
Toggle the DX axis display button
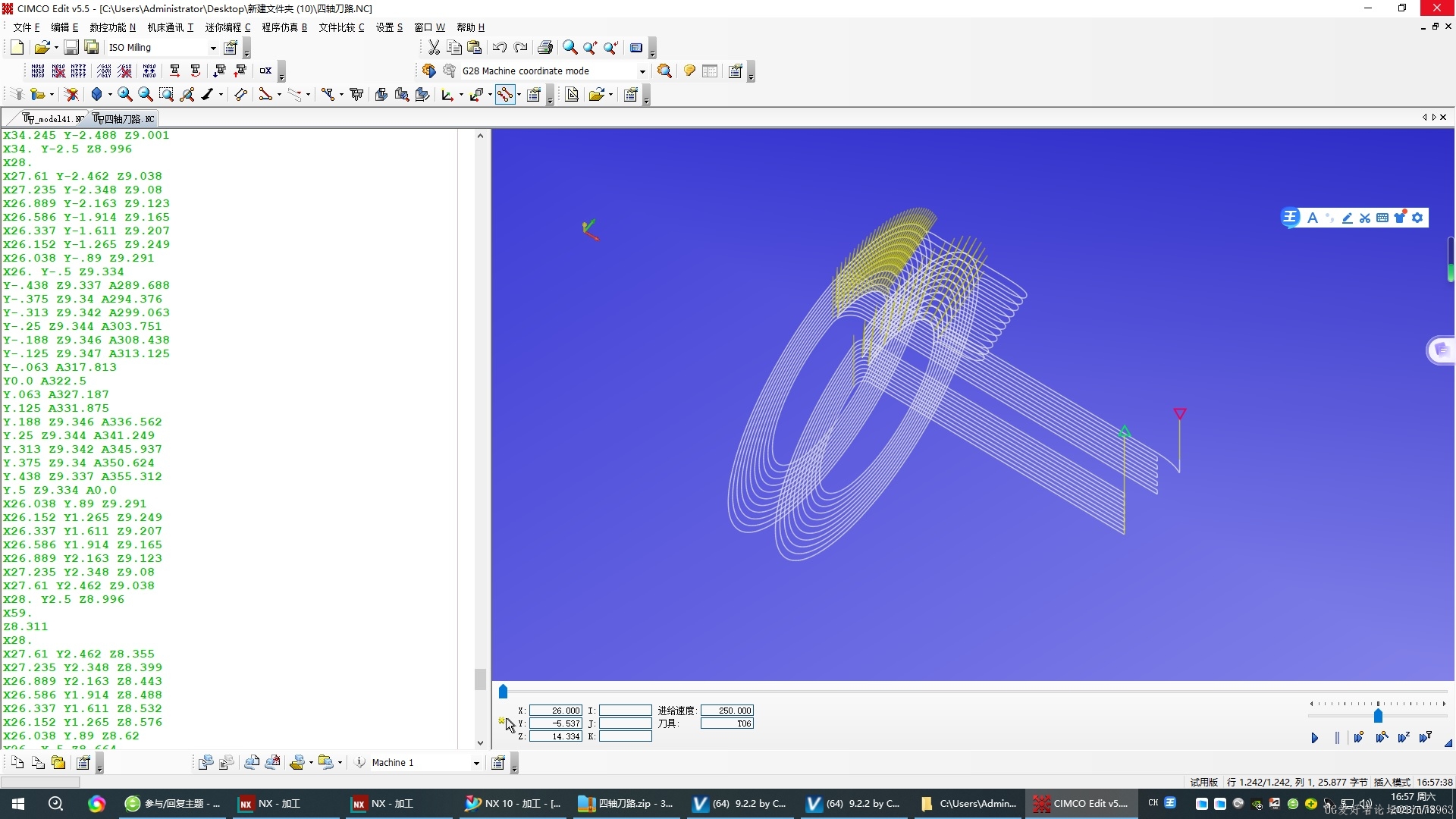click(x=265, y=69)
